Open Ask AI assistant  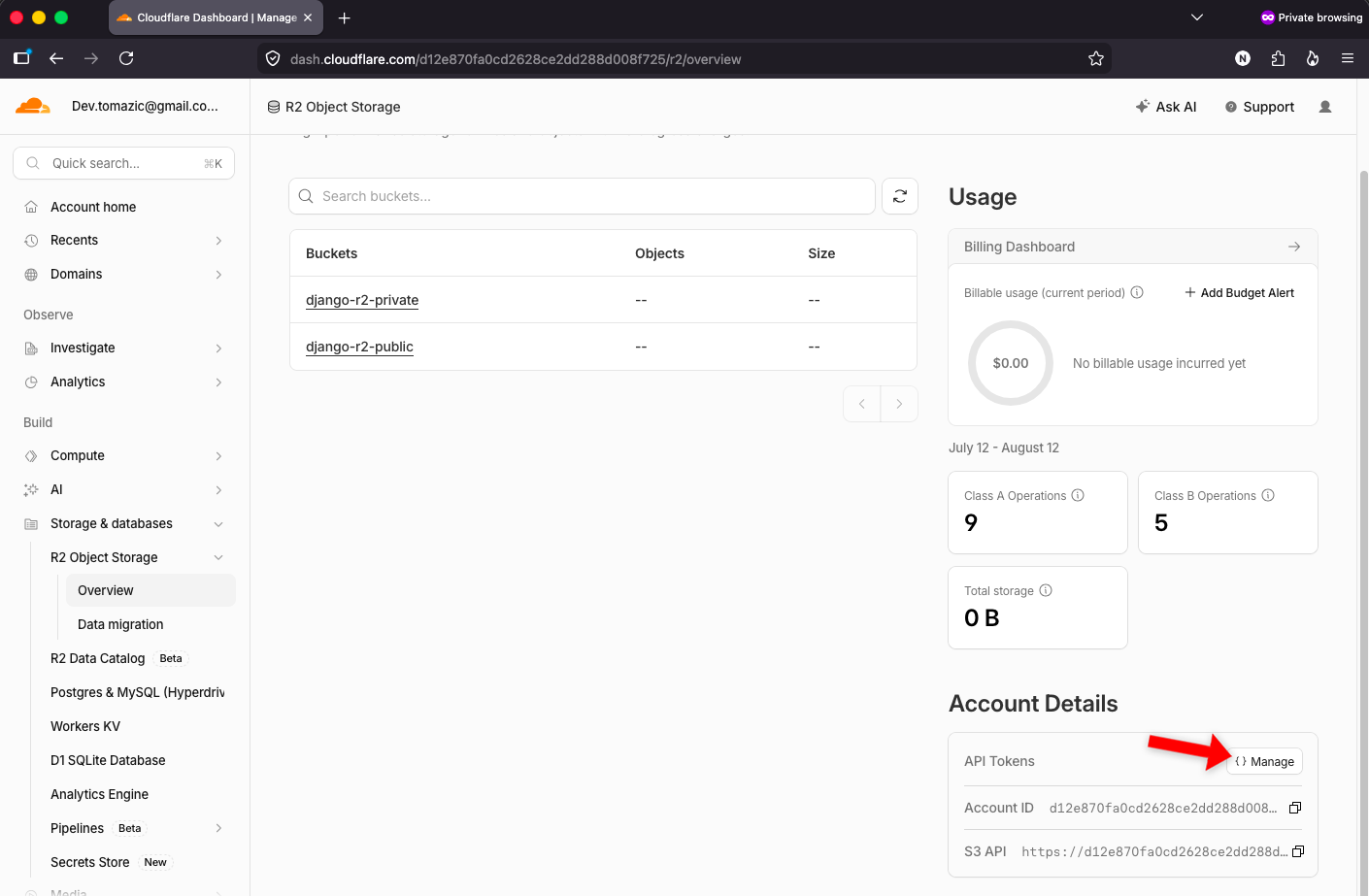pyautogui.click(x=1166, y=107)
